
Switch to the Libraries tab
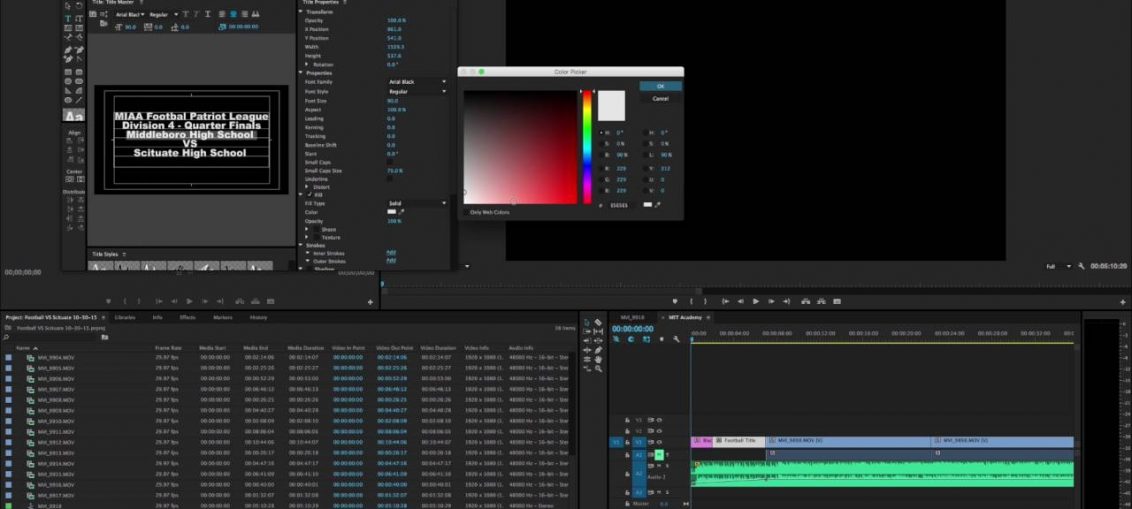pos(124,318)
